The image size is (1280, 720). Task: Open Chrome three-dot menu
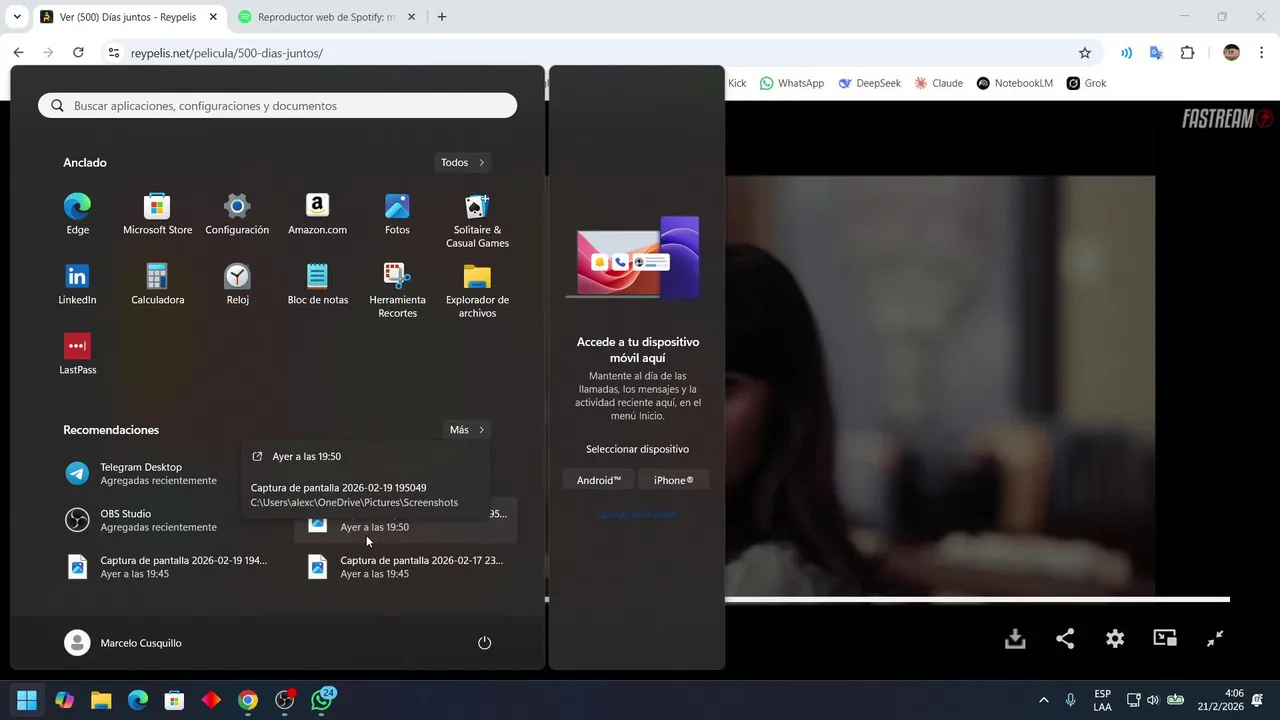[x=1261, y=53]
